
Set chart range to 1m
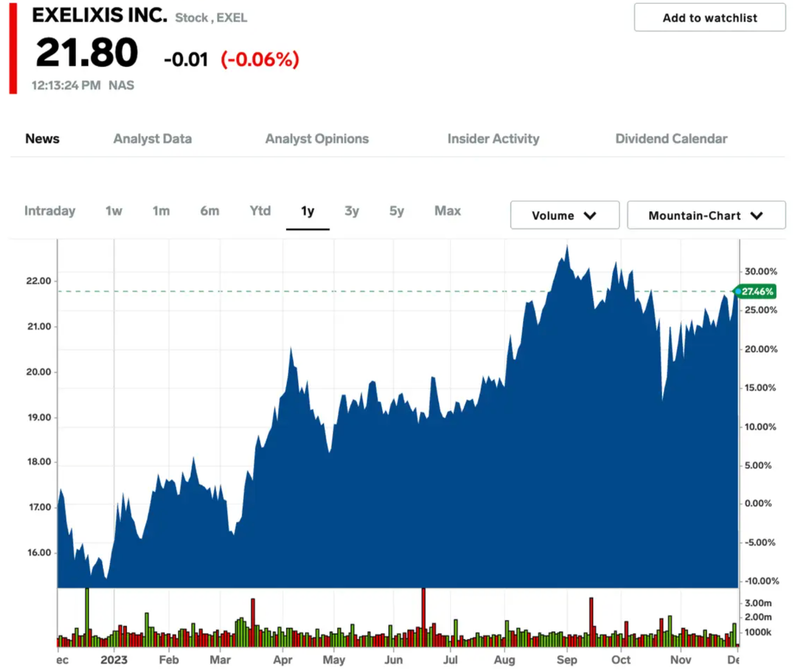tap(161, 211)
